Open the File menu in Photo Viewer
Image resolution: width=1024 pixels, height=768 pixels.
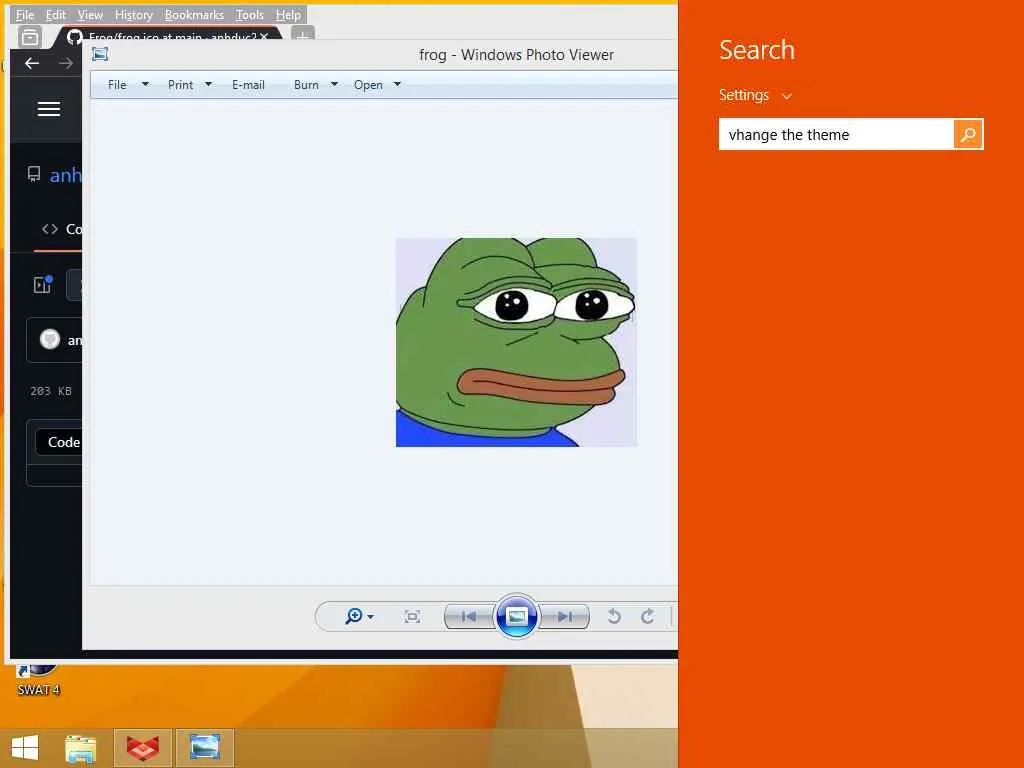(x=117, y=85)
